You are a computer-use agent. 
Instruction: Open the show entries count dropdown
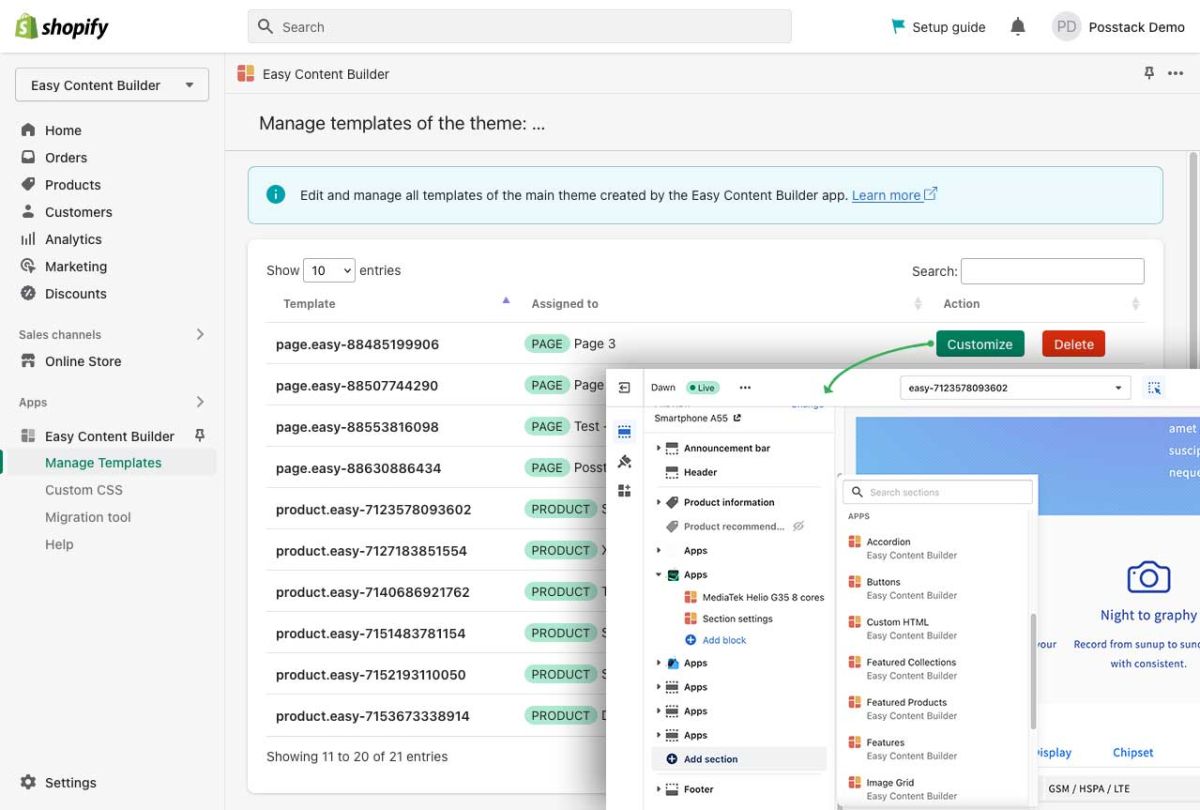(329, 270)
